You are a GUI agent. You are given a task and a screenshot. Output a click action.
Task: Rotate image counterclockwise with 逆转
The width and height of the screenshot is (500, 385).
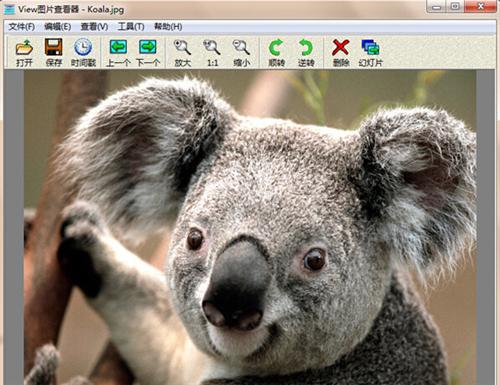[x=306, y=52]
